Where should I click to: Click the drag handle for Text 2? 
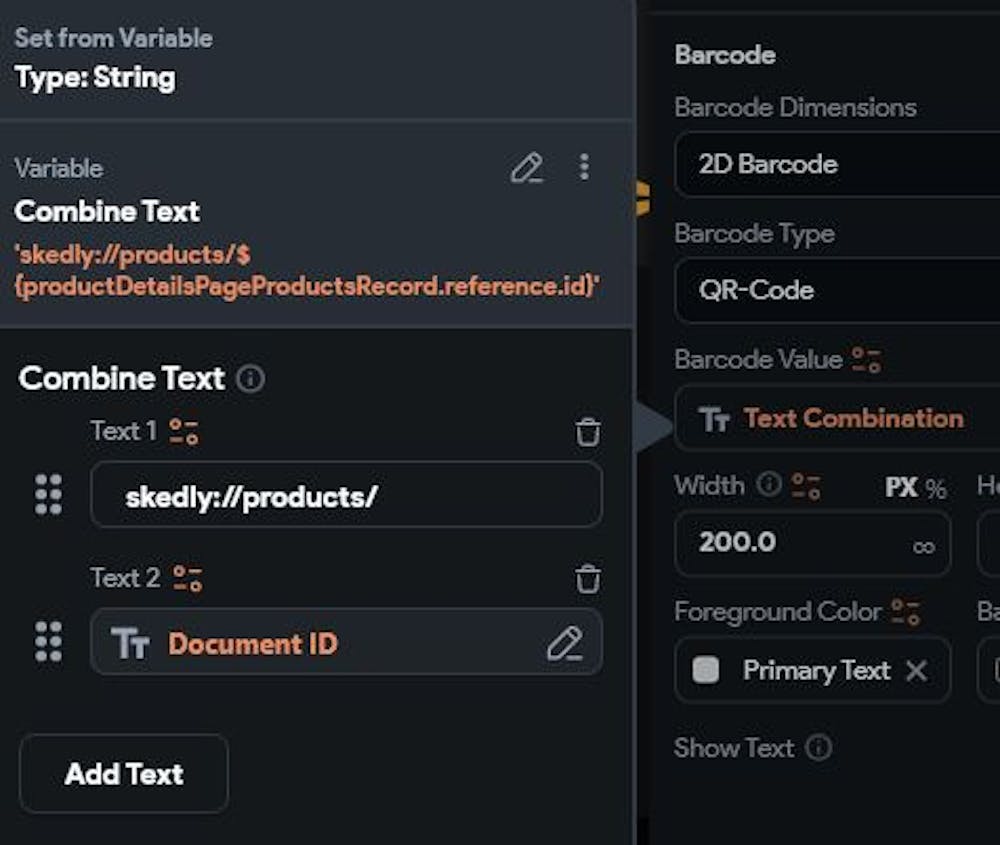[48, 641]
